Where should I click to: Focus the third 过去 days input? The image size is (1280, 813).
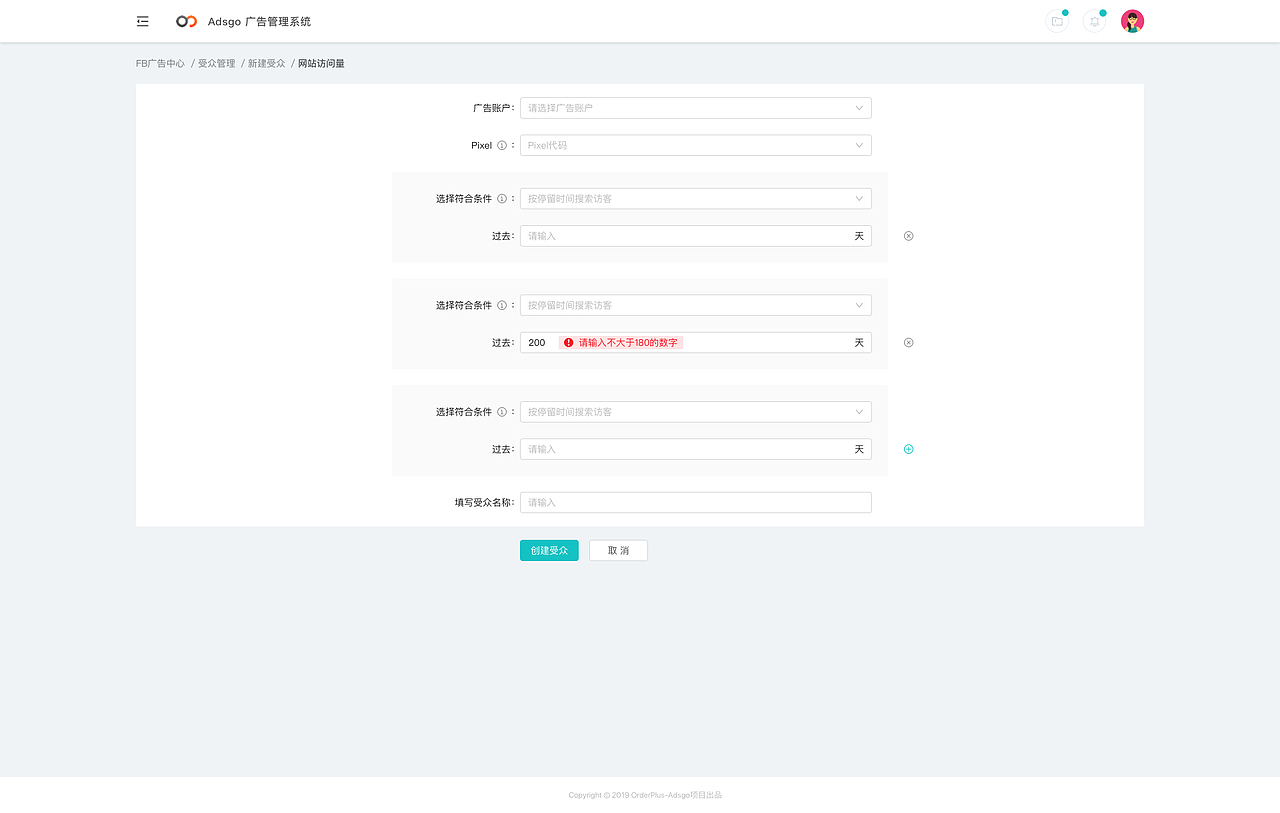point(696,449)
